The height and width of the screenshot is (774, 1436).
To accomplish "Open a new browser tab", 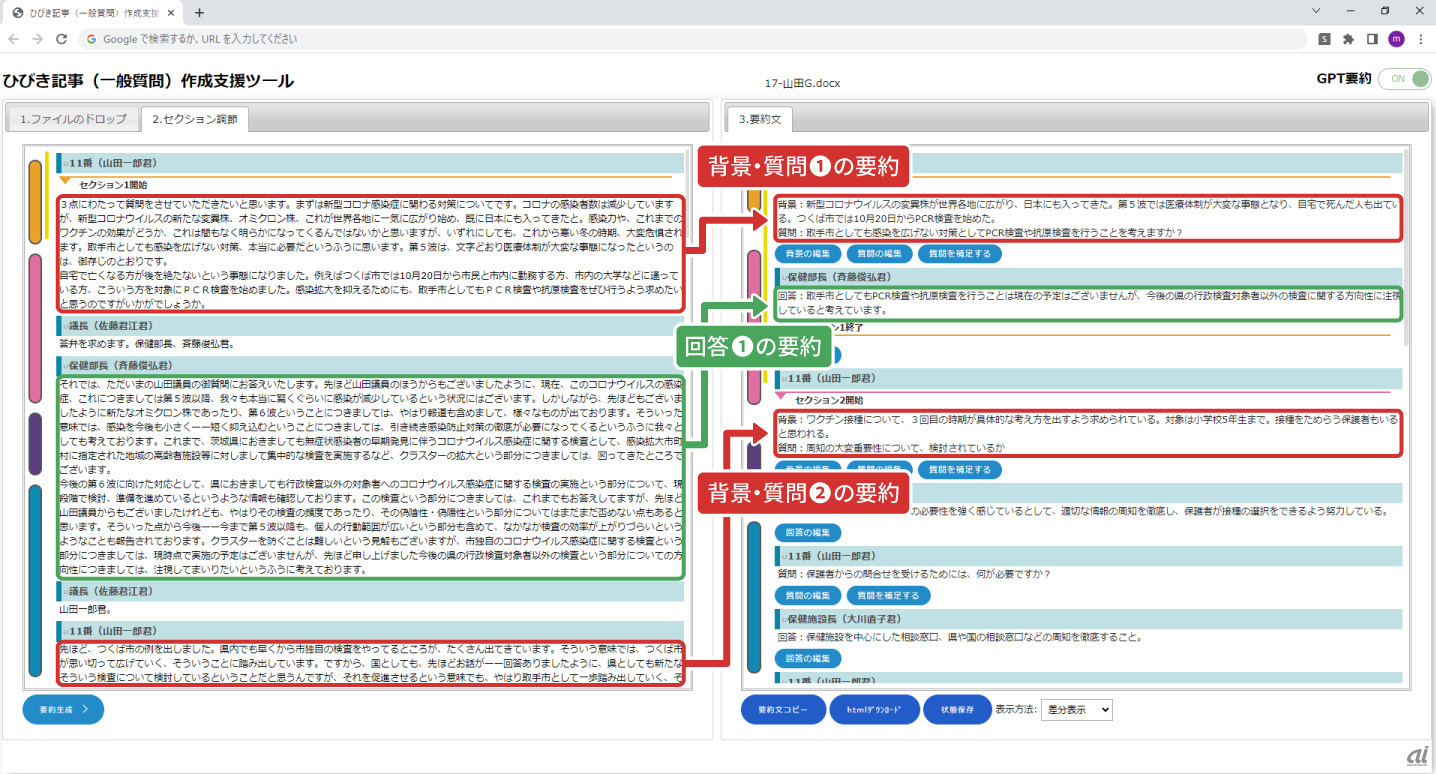I will click(x=199, y=12).
